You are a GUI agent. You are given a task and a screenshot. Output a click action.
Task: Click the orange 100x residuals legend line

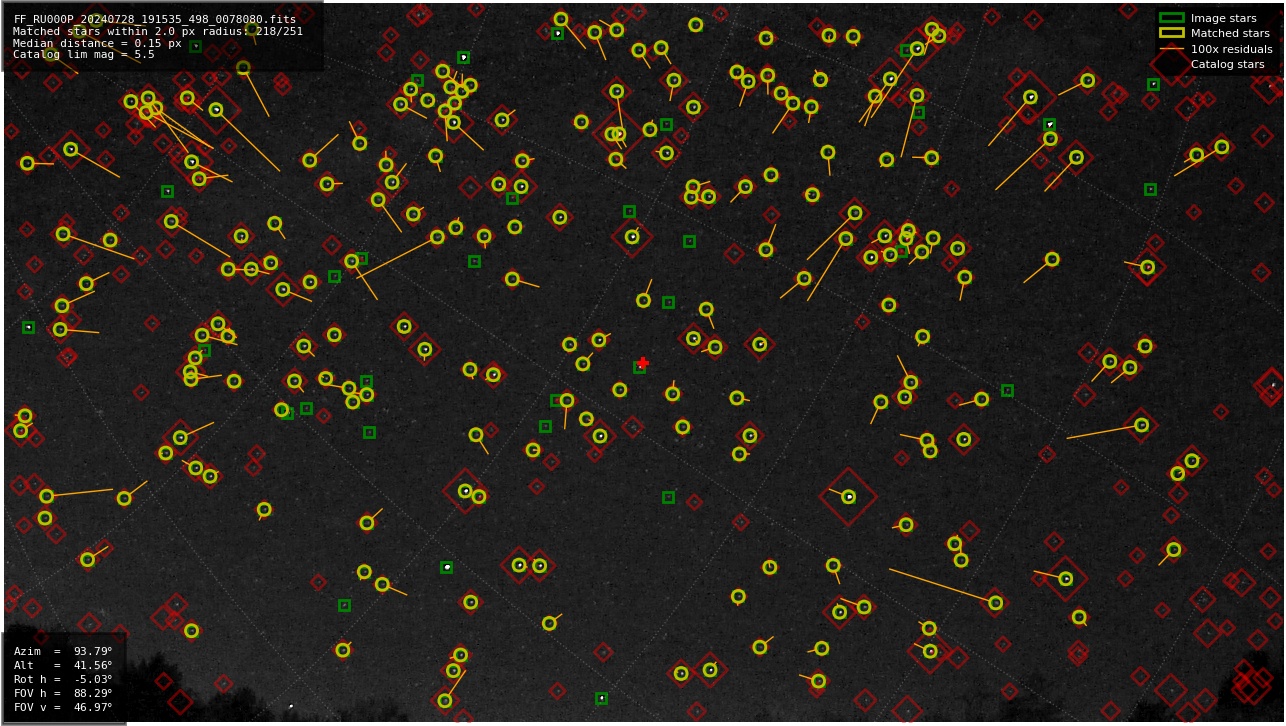click(1171, 49)
